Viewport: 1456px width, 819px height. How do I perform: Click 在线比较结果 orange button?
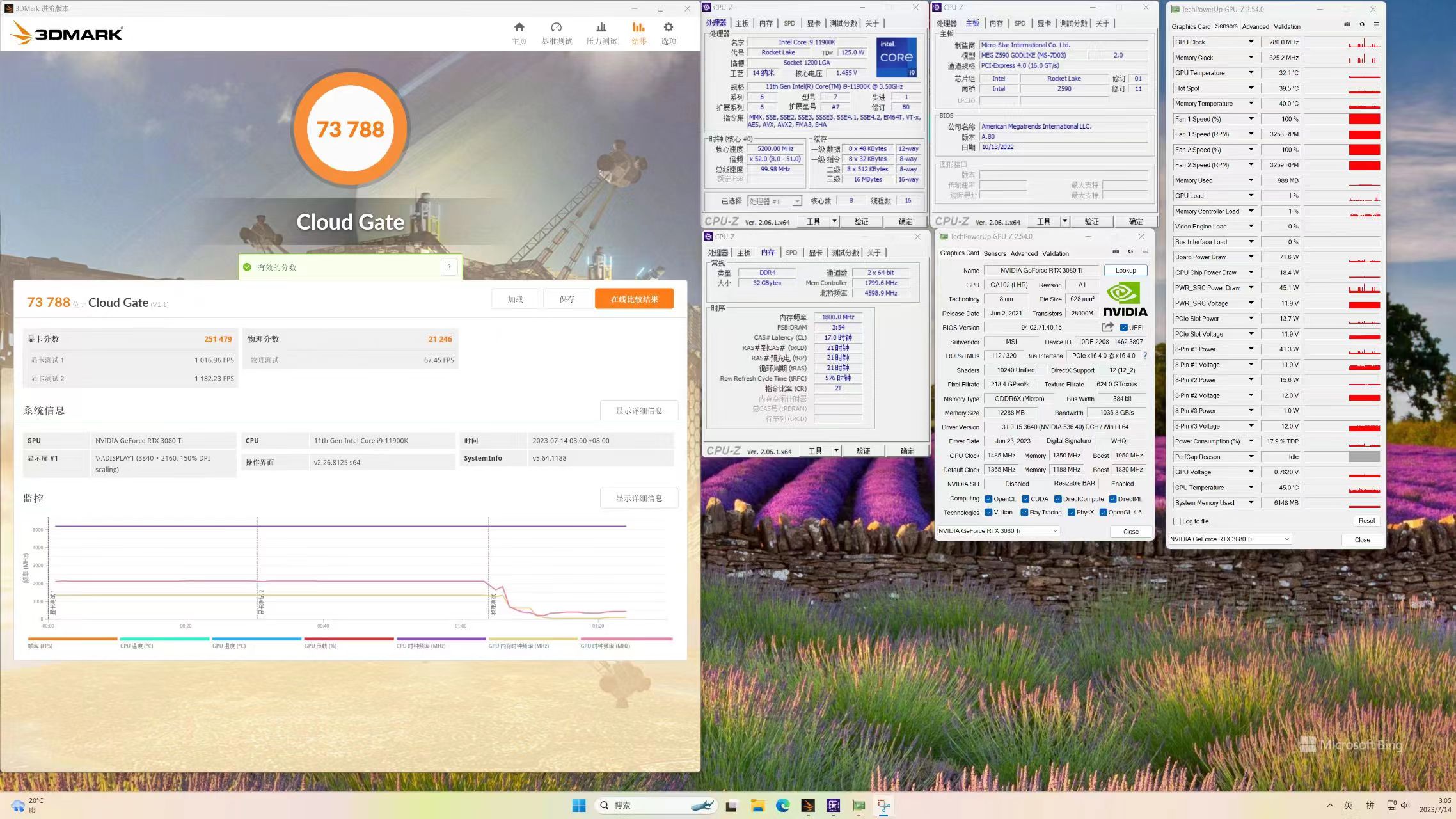634,299
